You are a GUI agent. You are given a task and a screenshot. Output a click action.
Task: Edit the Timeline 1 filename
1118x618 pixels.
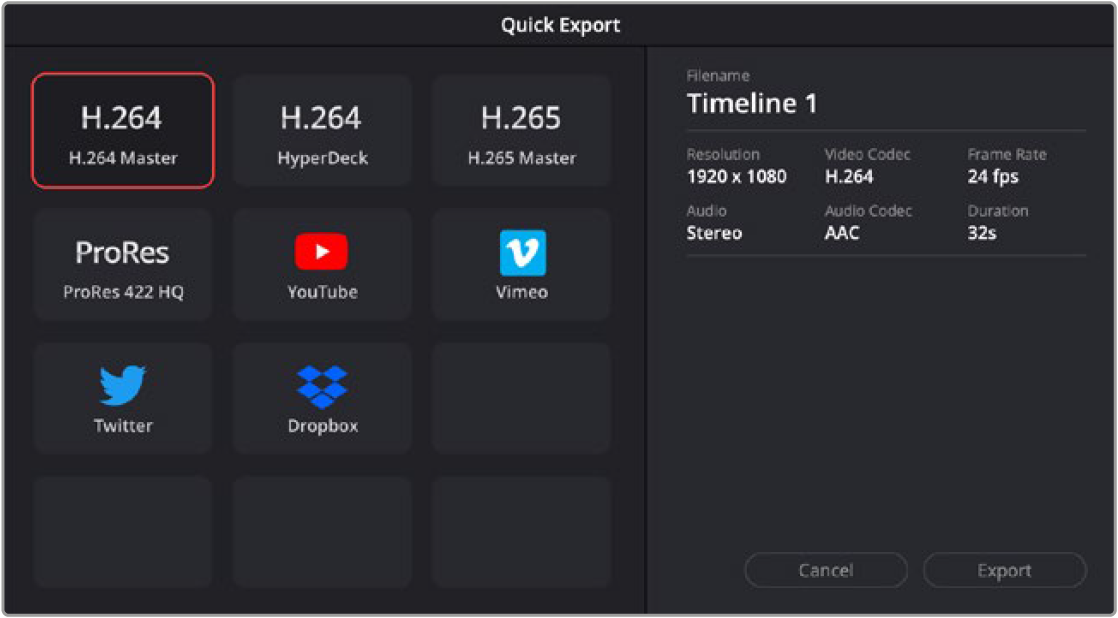(x=752, y=104)
